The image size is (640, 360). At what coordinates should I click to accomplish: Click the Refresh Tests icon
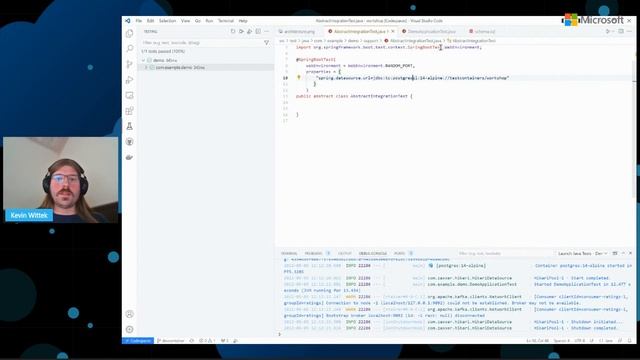coord(233,31)
